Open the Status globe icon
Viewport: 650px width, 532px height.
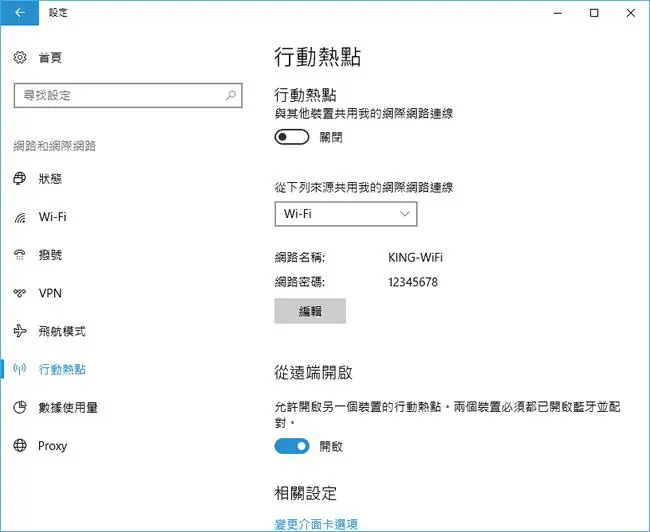click(x=20, y=178)
